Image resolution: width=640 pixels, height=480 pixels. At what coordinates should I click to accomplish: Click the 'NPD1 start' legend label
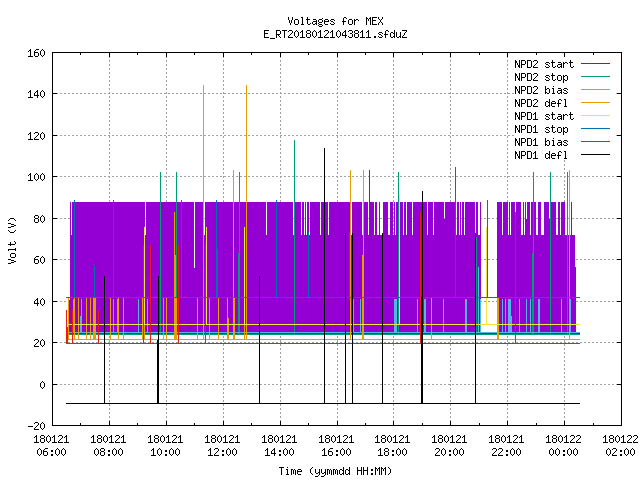pyautogui.click(x=544, y=116)
